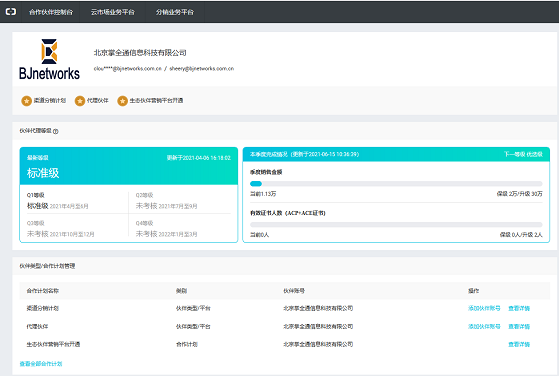Click 下一等级 优选级 label

pyautogui.click(x=523, y=154)
